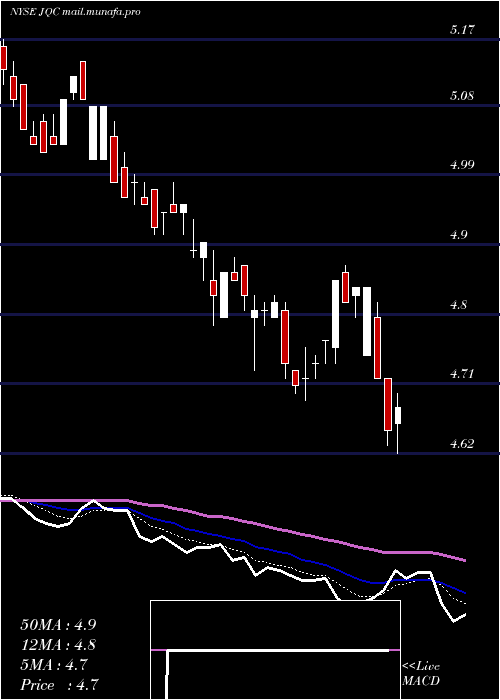Click the NYSE JQC mail.munafa.pro title

75,12
